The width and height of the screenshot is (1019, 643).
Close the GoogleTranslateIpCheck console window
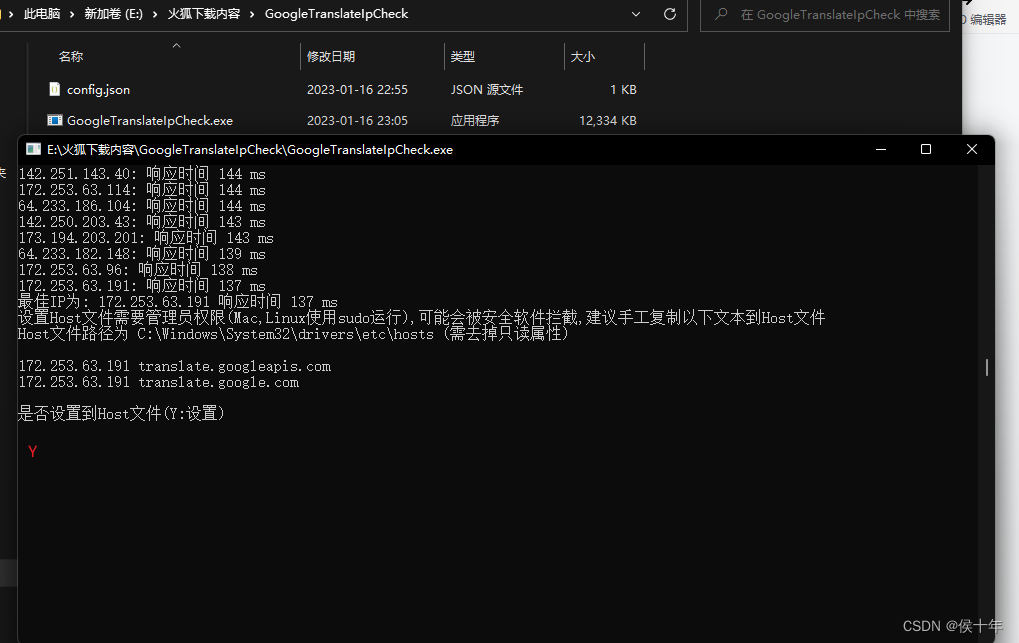tap(972, 150)
